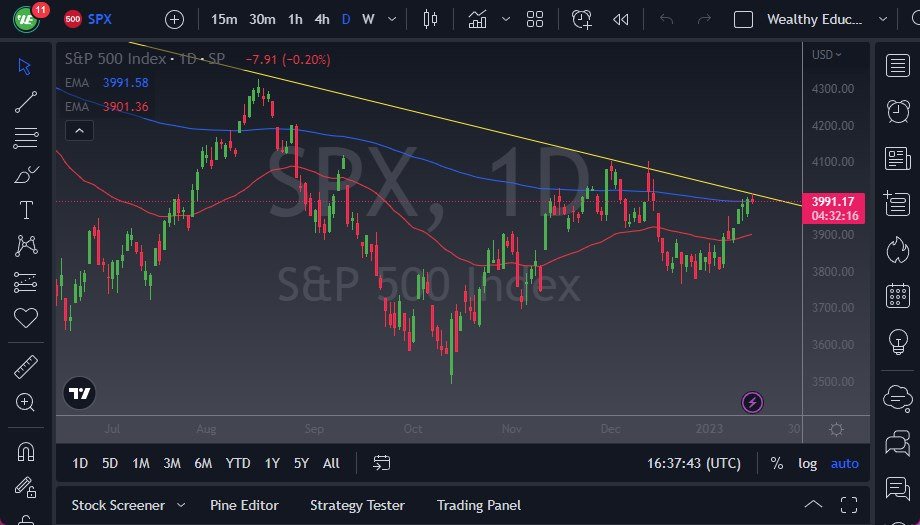Screen dimensions: 920x525
Task: Select the daily D timeframe
Action: (x=346, y=19)
